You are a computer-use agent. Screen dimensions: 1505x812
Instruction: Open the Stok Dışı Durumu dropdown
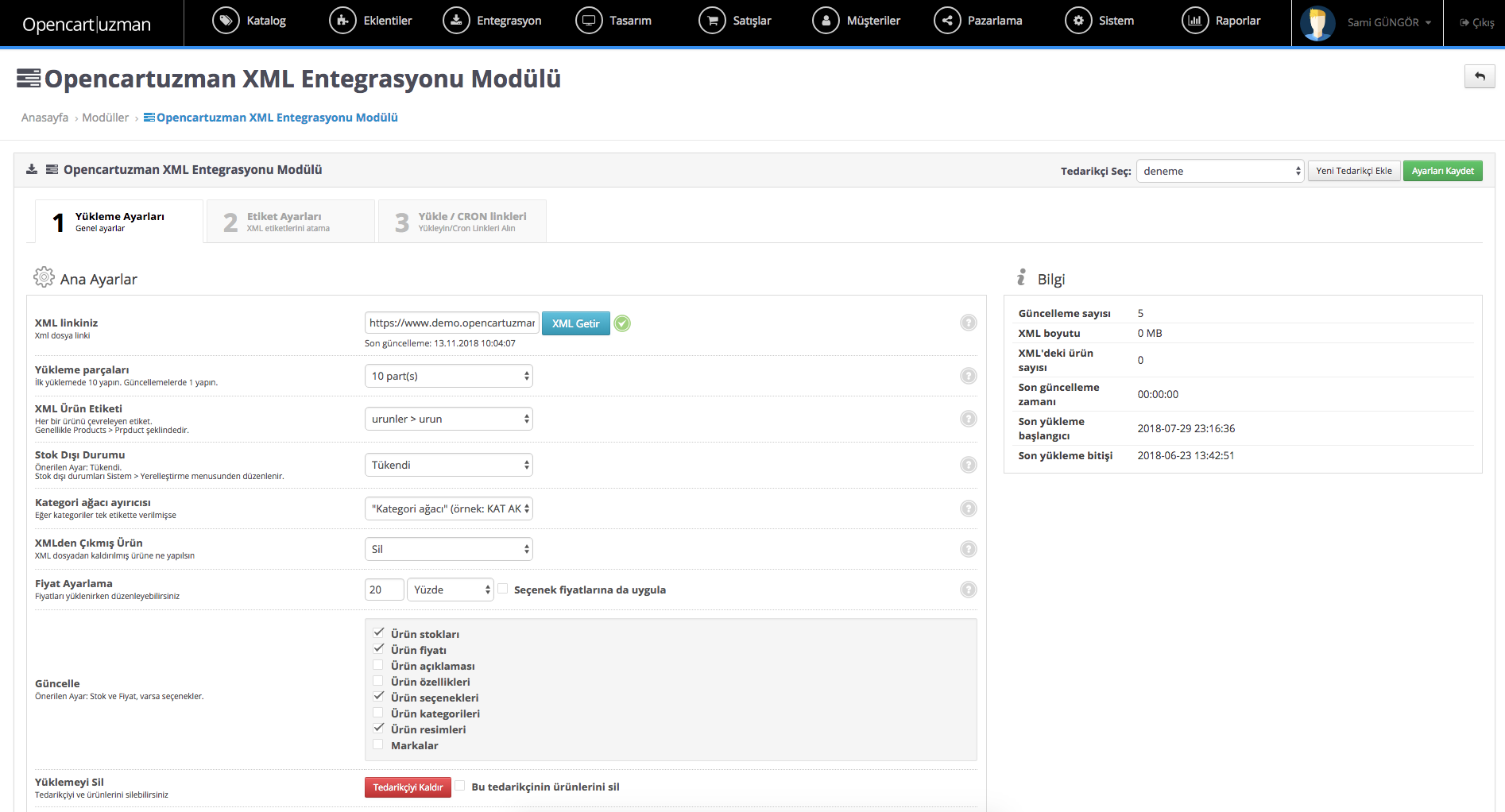click(x=448, y=465)
